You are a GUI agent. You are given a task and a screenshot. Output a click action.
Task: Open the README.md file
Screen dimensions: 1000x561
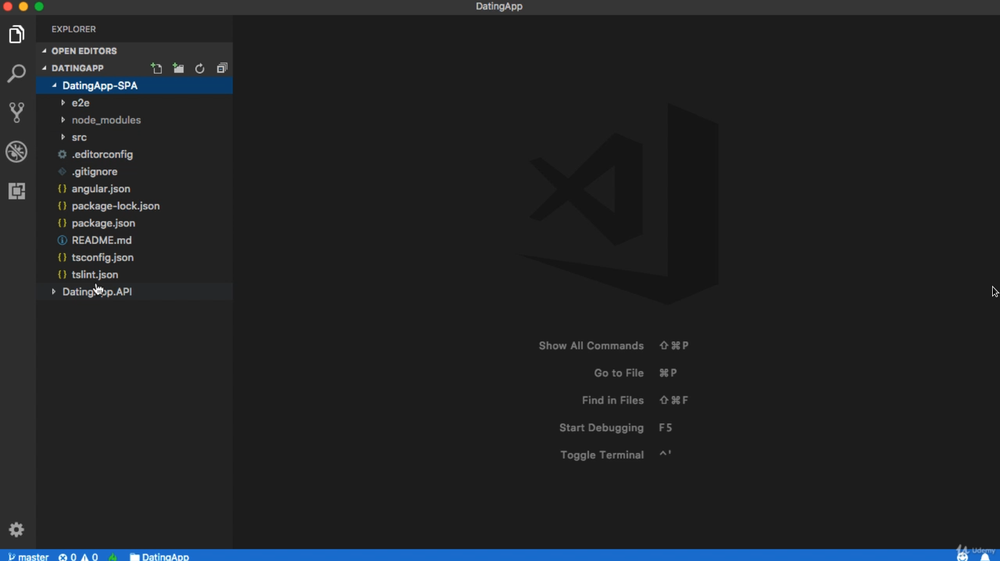134,240
